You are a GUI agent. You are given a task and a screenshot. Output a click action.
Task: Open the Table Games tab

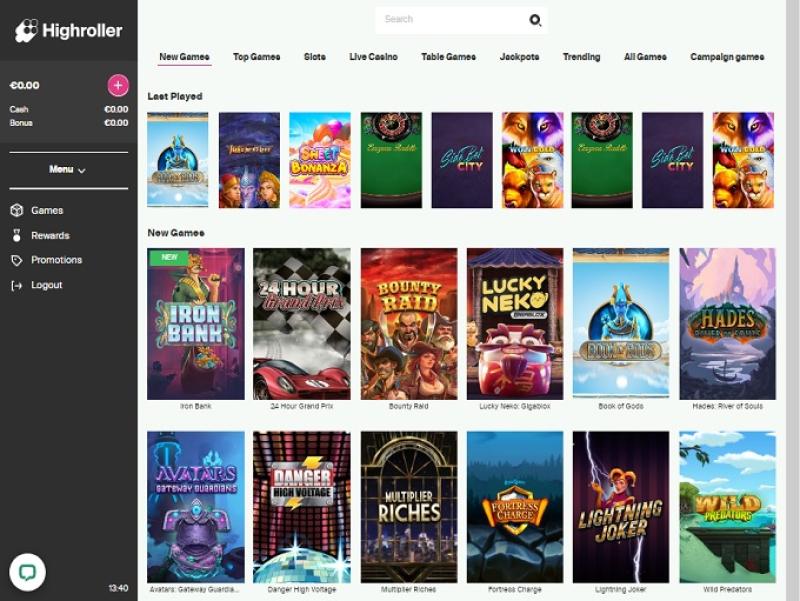click(448, 57)
